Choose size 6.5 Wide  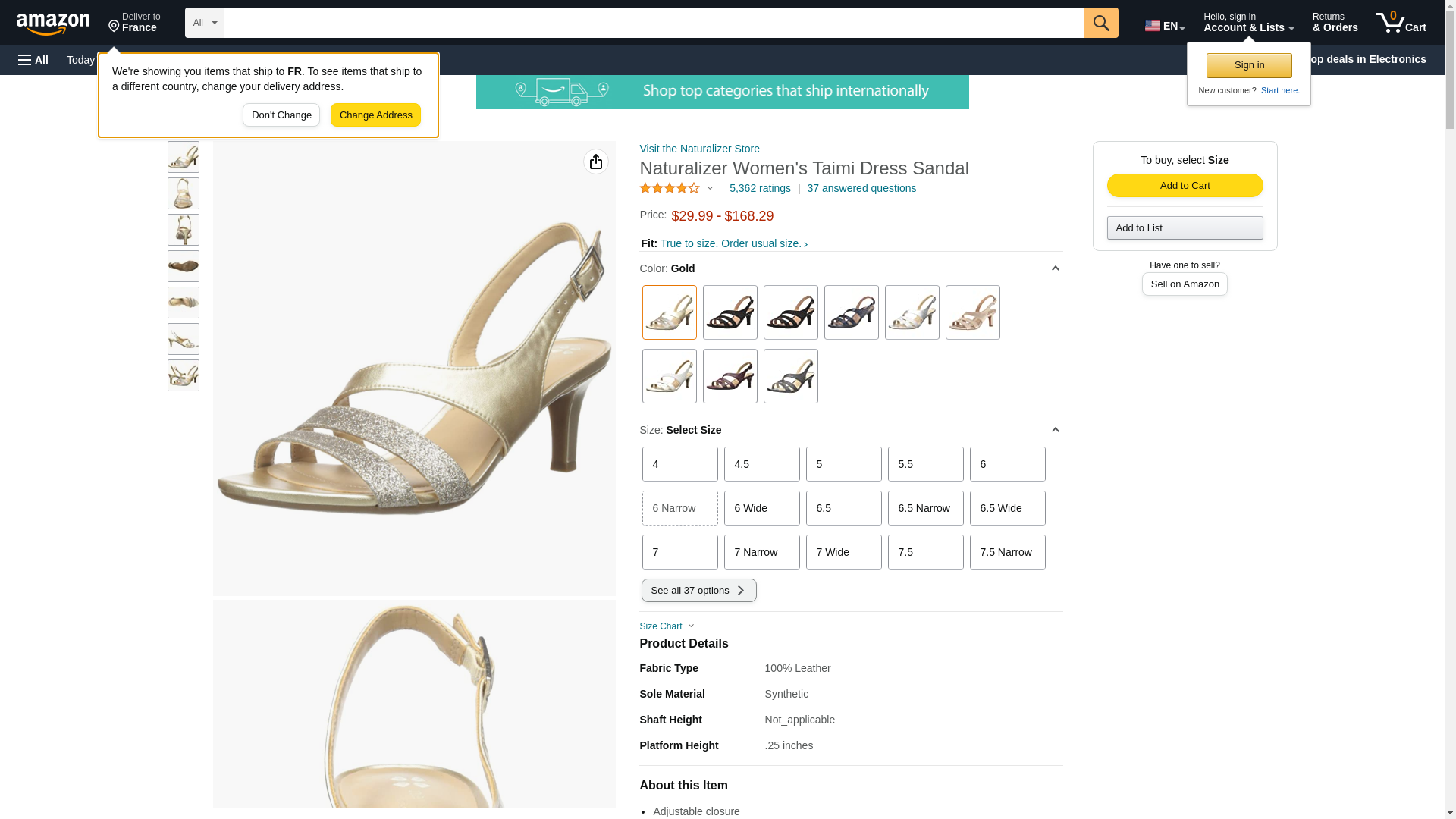pos(1007,508)
